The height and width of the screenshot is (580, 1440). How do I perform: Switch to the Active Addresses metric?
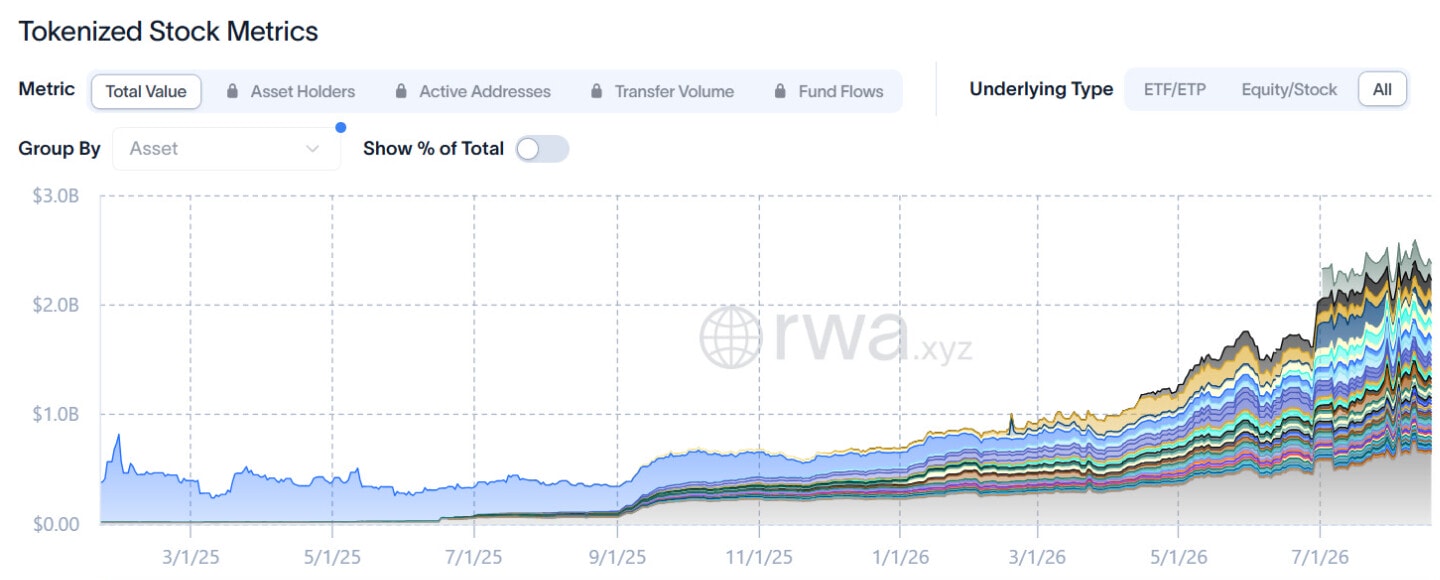pos(472,91)
